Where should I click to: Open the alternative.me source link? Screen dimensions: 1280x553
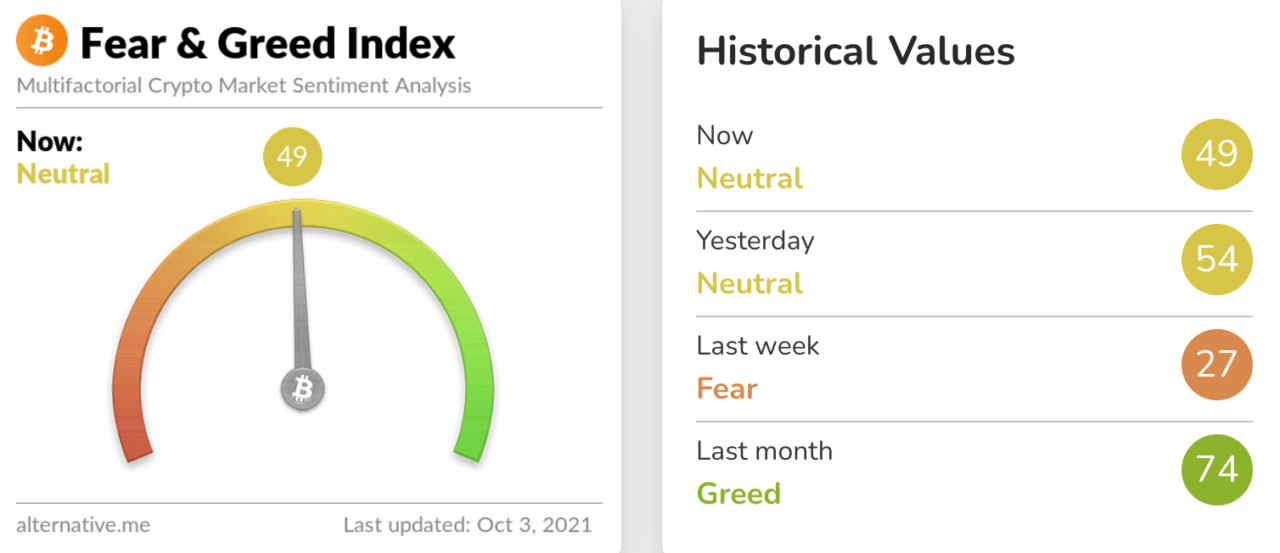(83, 524)
